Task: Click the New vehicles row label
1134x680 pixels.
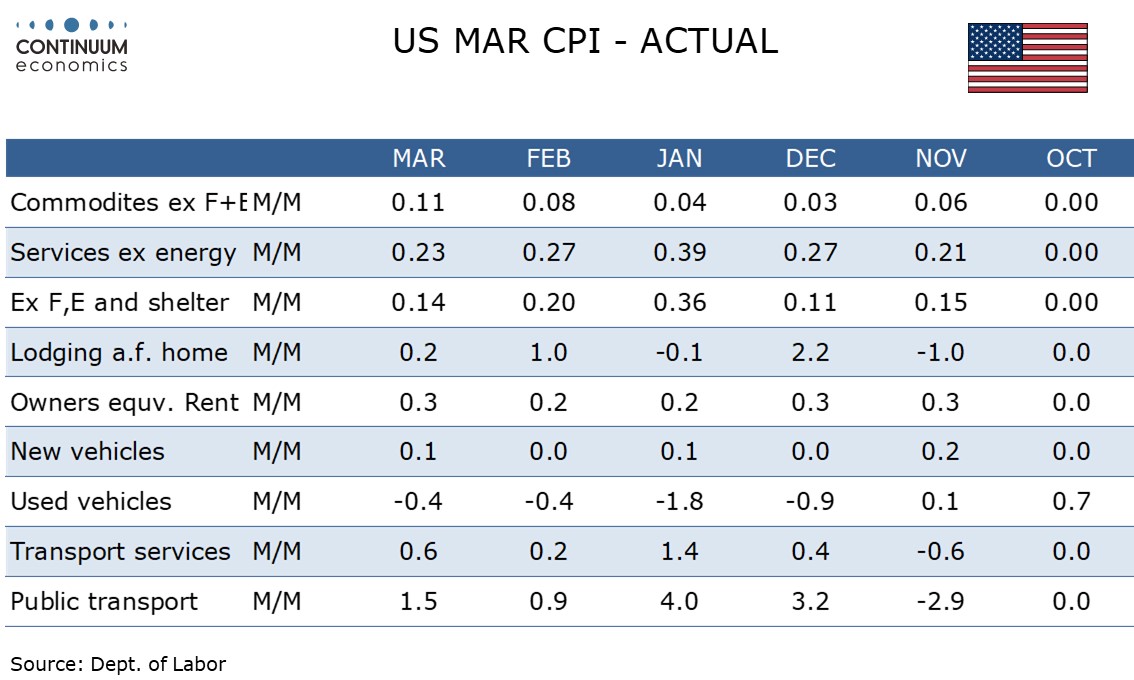Action: (x=87, y=452)
